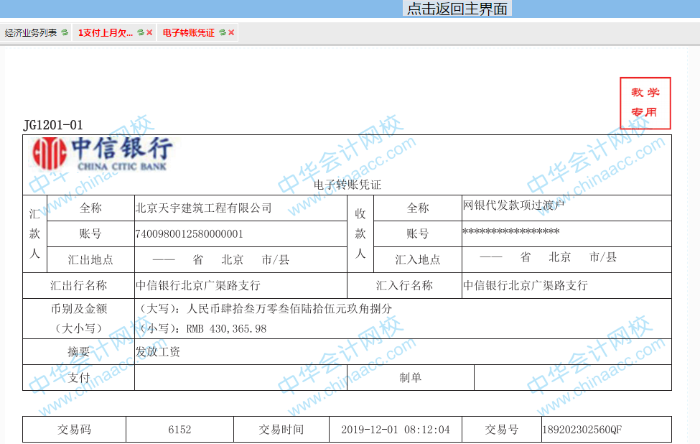The image size is (700, 444).
Task: Click the transaction code 6152
Action: (180, 429)
